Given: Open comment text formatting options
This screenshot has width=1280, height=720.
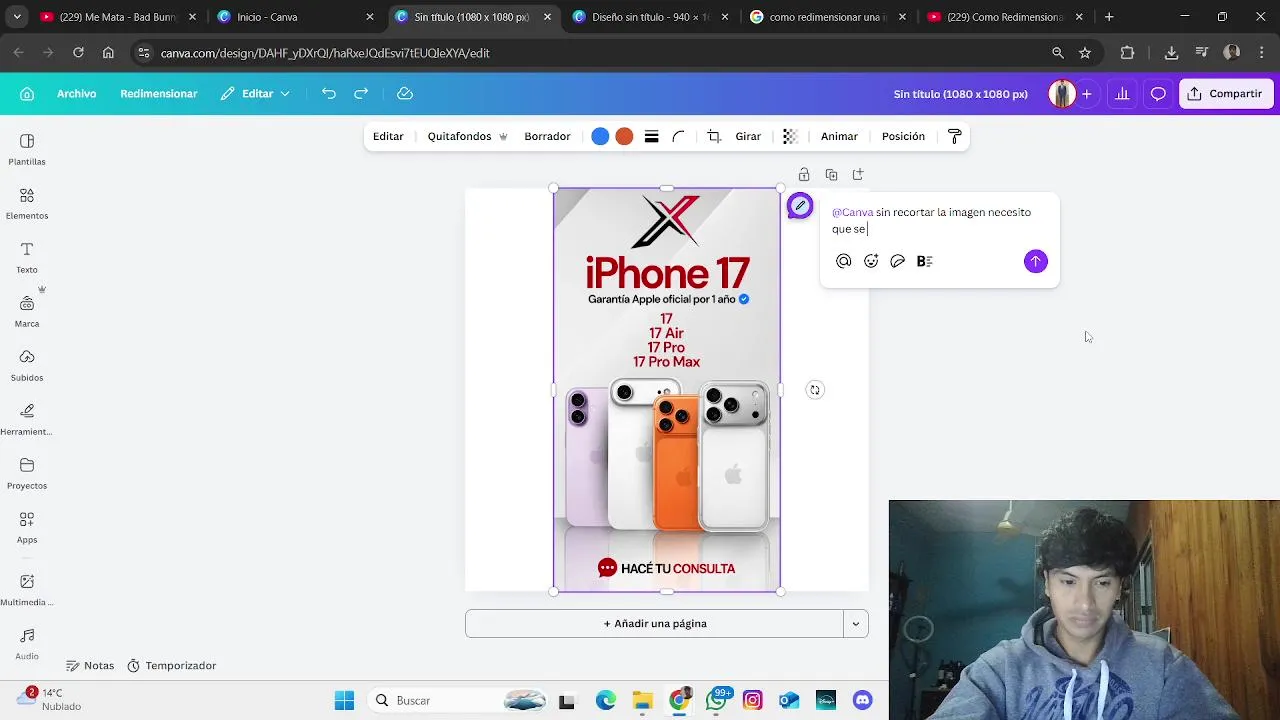Looking at the screenshot, I should (x=925, y=261).
